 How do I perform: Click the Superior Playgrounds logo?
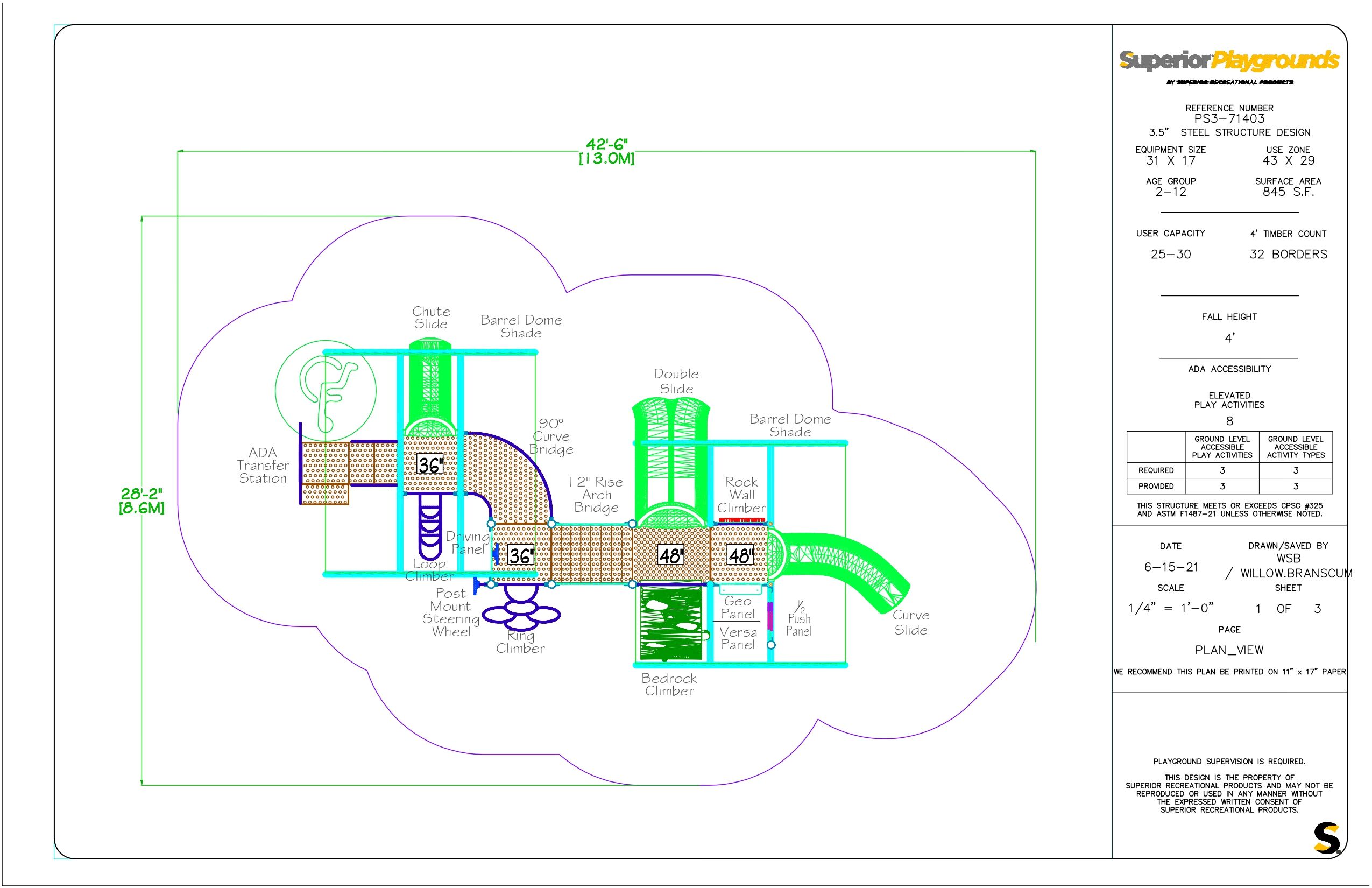pyautogui.click(x=1228, y=60)
